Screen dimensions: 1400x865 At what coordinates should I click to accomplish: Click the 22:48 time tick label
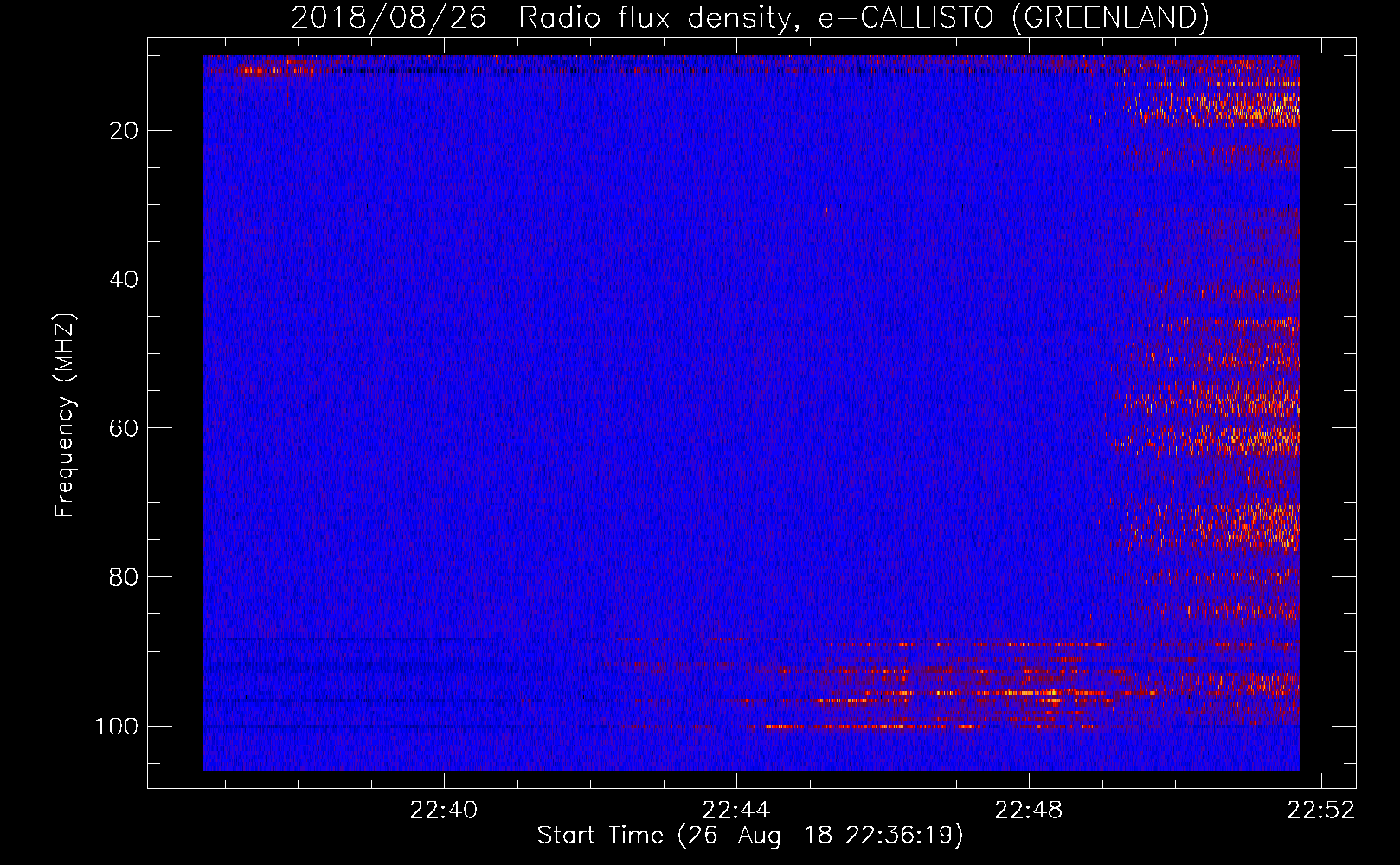point(1029,811)
